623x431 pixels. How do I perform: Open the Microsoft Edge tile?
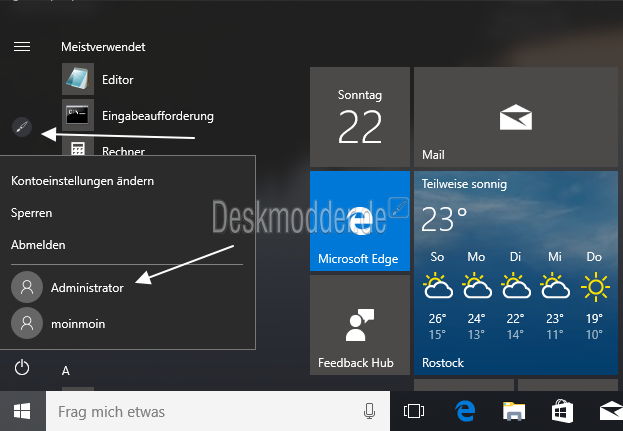pos(360,221)
